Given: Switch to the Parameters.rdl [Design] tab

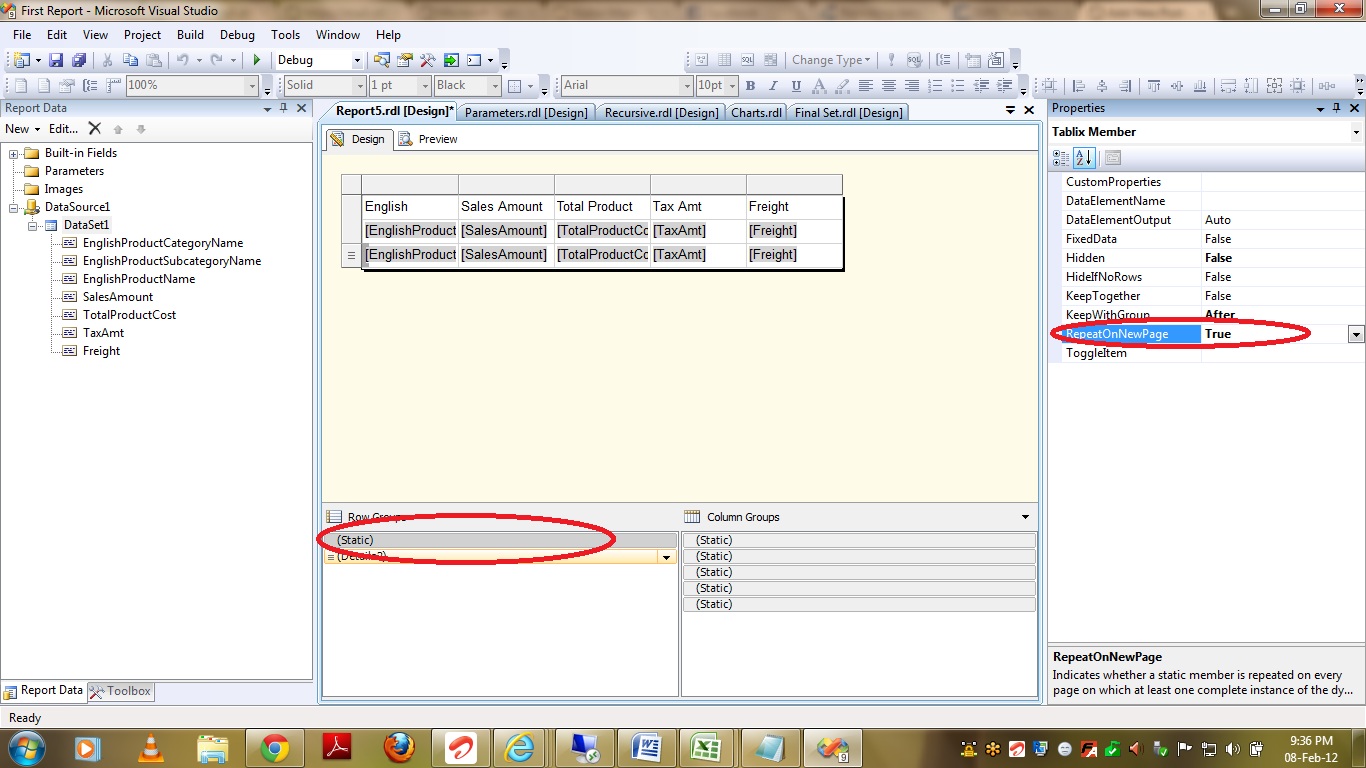Looking at the screenshot, I should pos(526,112).
